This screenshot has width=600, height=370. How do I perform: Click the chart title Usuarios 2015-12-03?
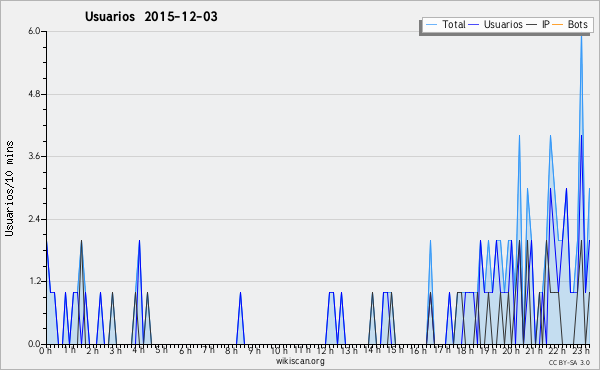pyautogui.click(x=151, y=16)
